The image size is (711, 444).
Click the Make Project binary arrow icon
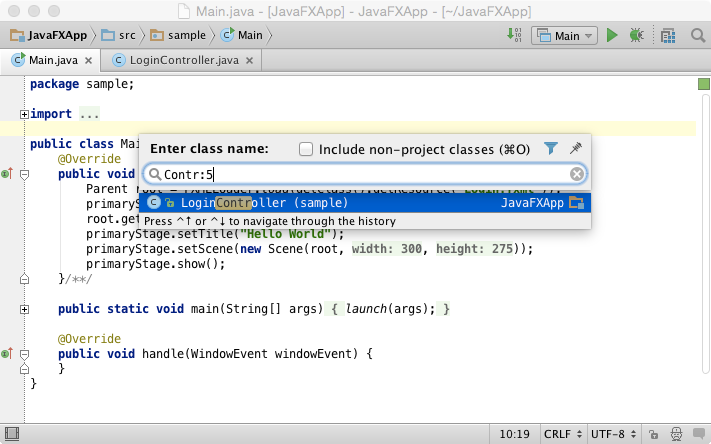pos(514,35)
